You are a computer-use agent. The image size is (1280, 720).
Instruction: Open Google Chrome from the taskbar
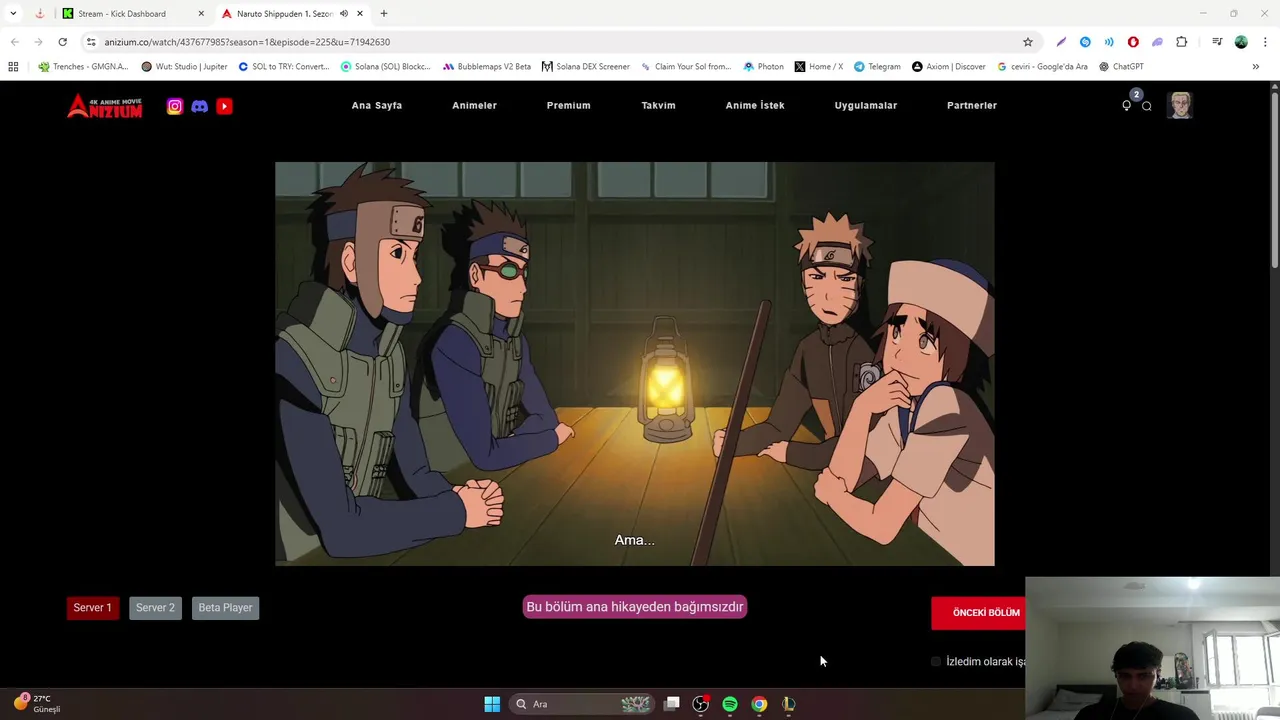tap(759, 704)
